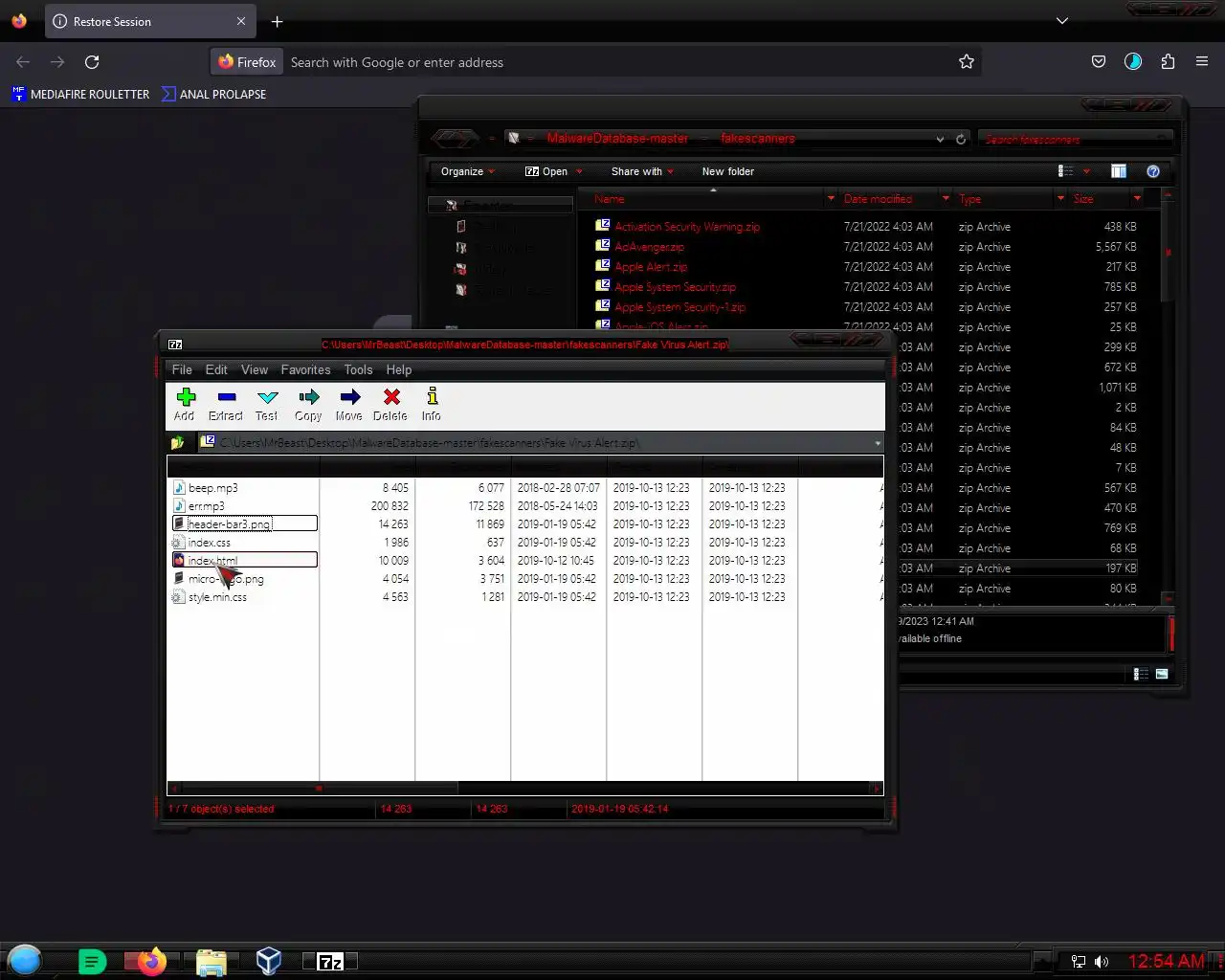The image size is (1225, 980).
Task: Click New folder in Explorer
Action: click(728, 171)
